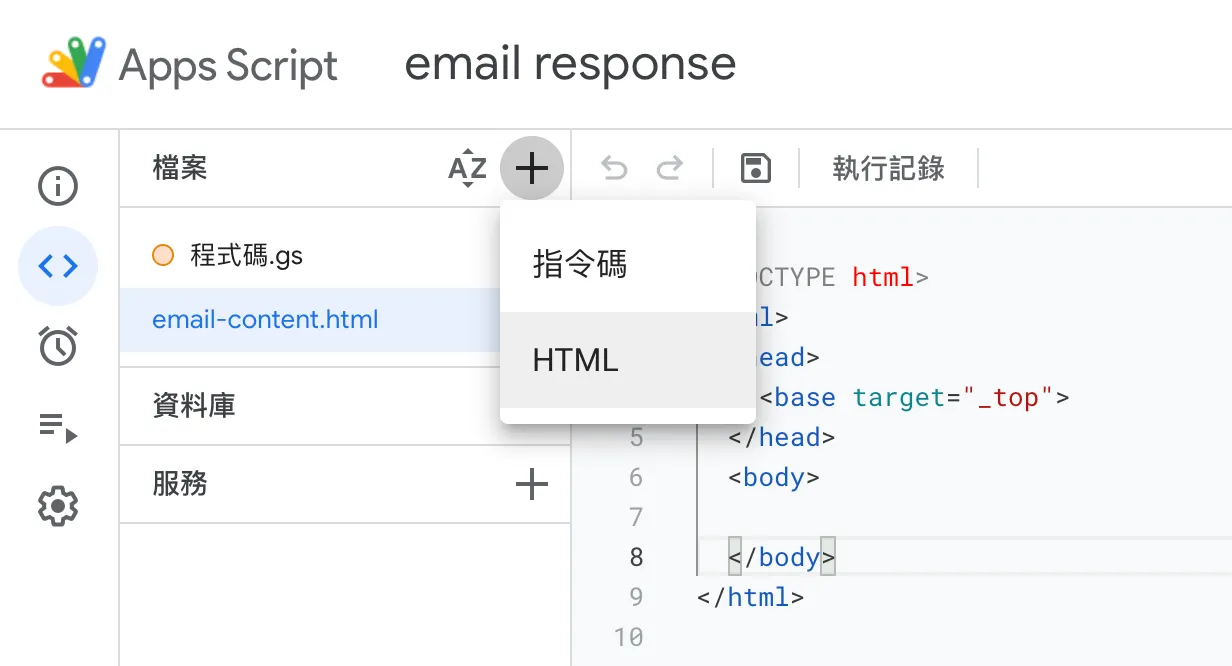Image resolution: width=1232 pixels, height=666 pixels.
Task: Place cursor on the closing </body> tag
Action: click(x=782, y=557)
